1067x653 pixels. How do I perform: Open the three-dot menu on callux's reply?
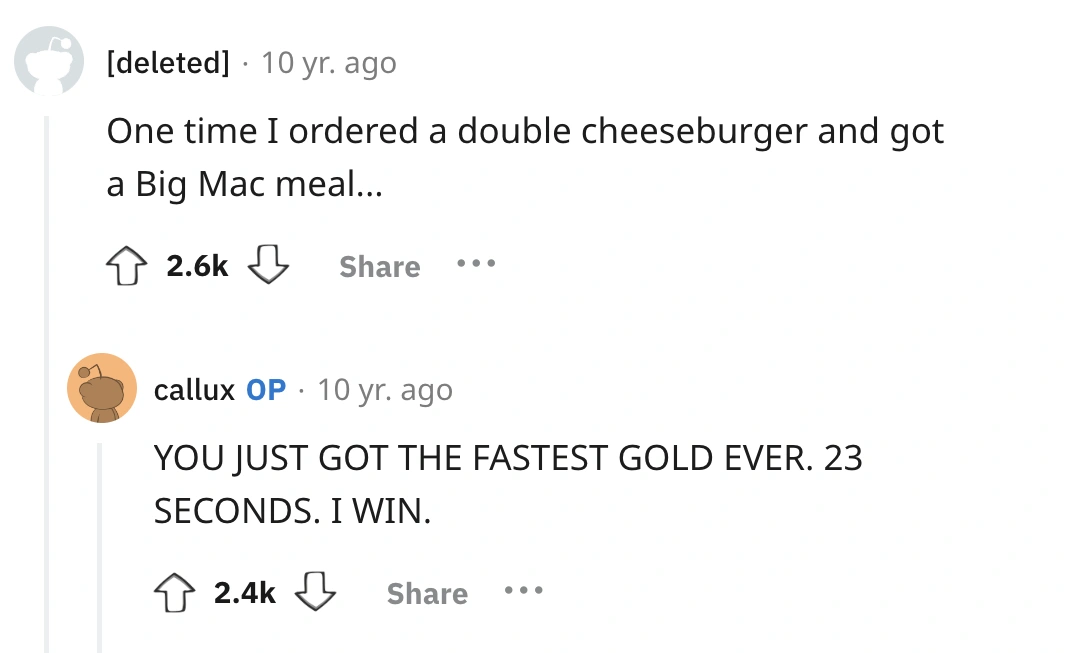pos(524,594)
